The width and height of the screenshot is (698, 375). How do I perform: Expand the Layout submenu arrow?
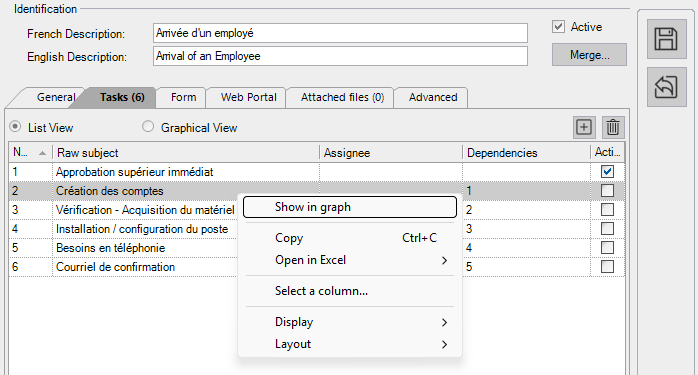[444, 344]
